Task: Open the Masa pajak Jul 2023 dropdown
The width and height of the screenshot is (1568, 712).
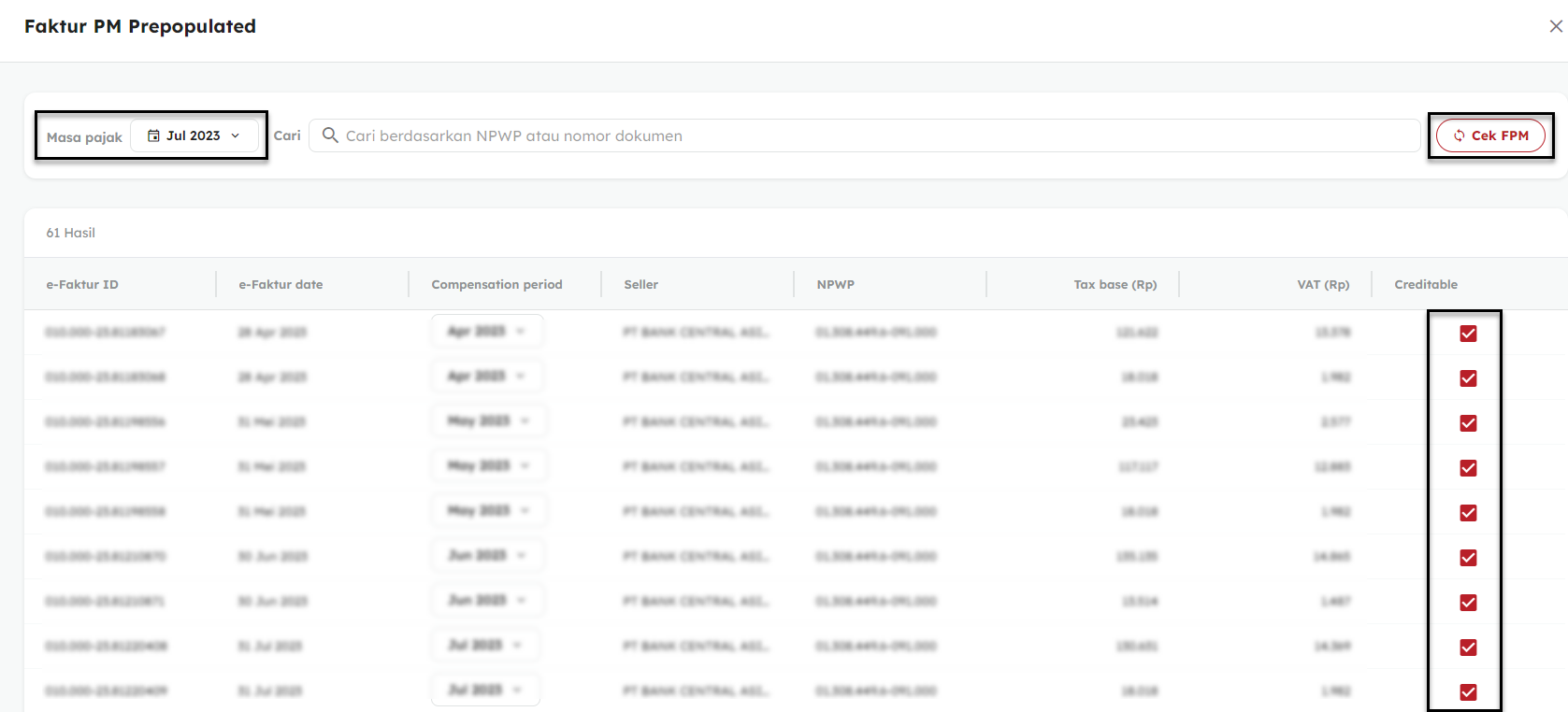Action: pos(194,135)
